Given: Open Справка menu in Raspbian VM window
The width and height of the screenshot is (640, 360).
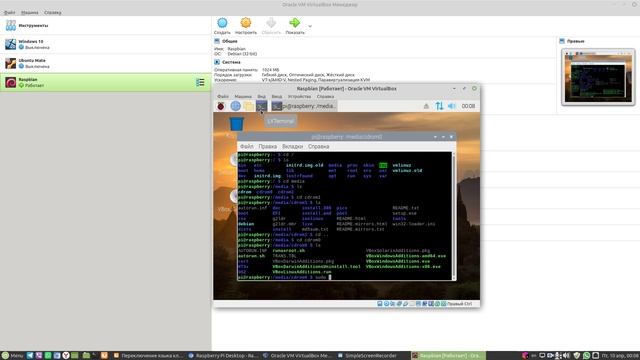Looking at the screenshot, I should pyautogui.click(x=325, y=97).
